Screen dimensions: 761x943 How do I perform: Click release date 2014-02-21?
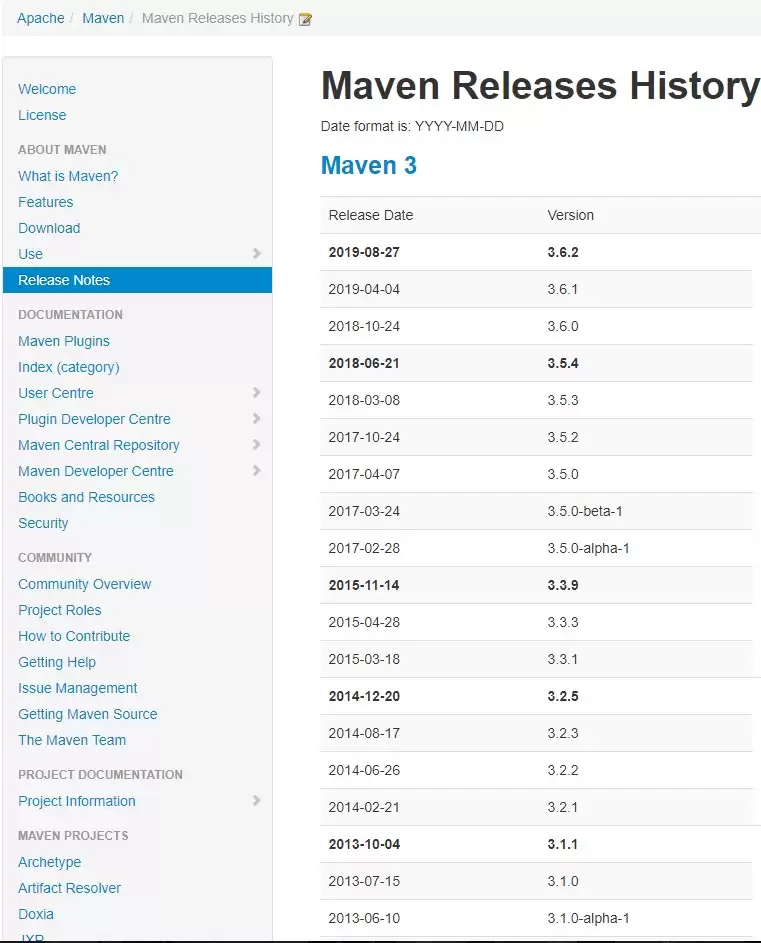click(x=364, y=807)
